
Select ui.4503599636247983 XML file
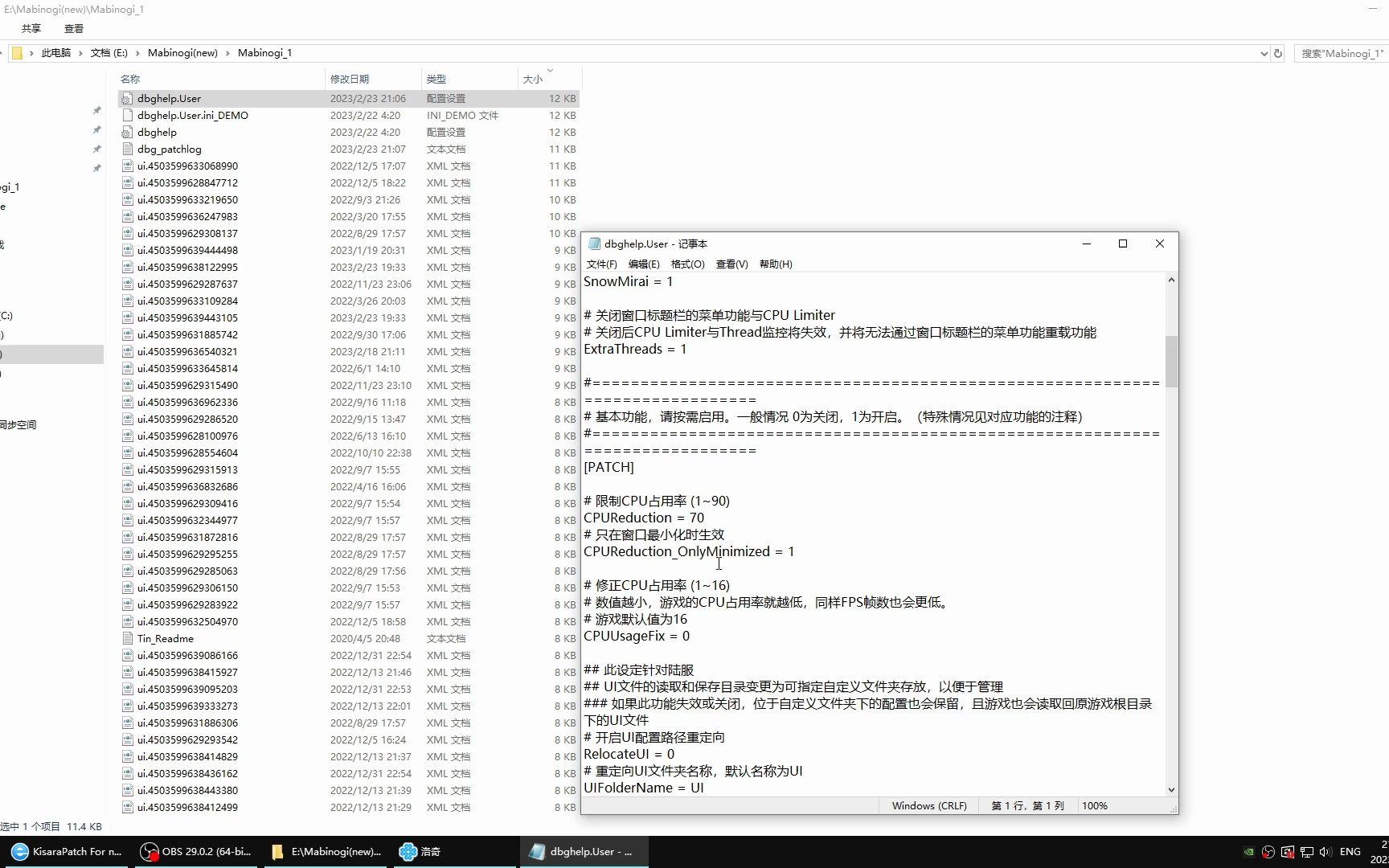187,216
